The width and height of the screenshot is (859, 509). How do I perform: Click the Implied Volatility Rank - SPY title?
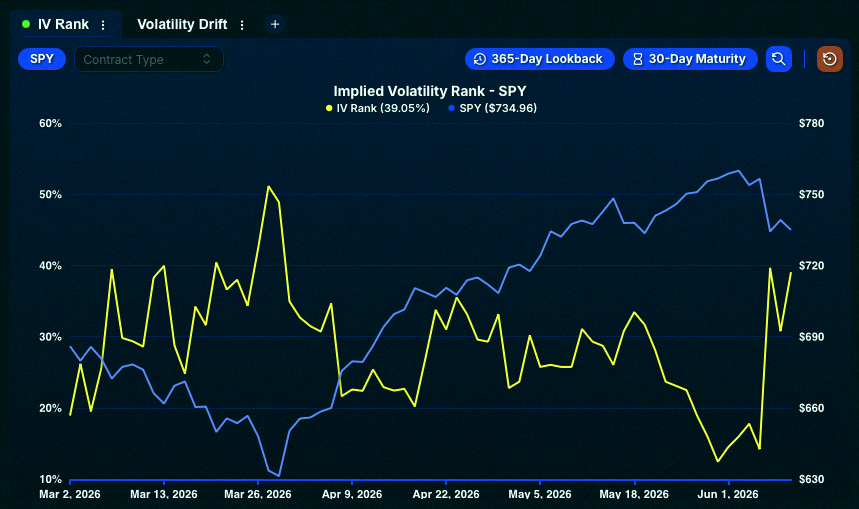click(x=430, y=91)
